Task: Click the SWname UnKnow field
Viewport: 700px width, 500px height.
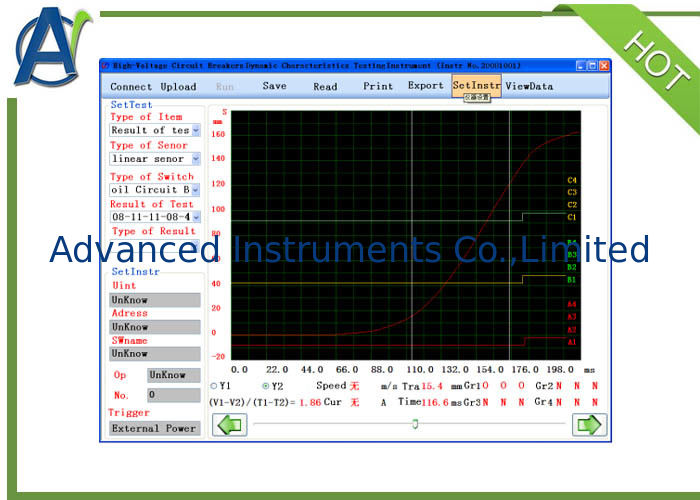Action: click(155, 354)
